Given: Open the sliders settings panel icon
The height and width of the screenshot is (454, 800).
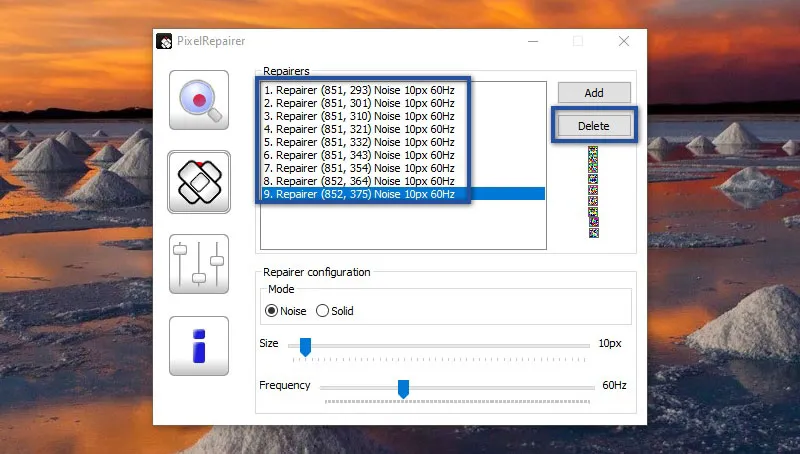Looking at the screenshot, I should 199,264.
